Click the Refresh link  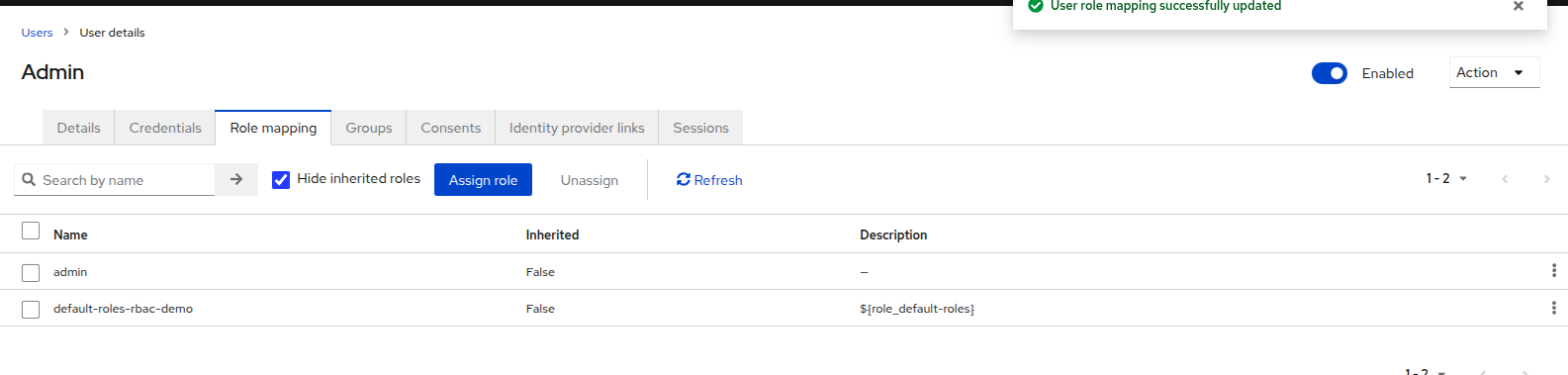point(709,179)
